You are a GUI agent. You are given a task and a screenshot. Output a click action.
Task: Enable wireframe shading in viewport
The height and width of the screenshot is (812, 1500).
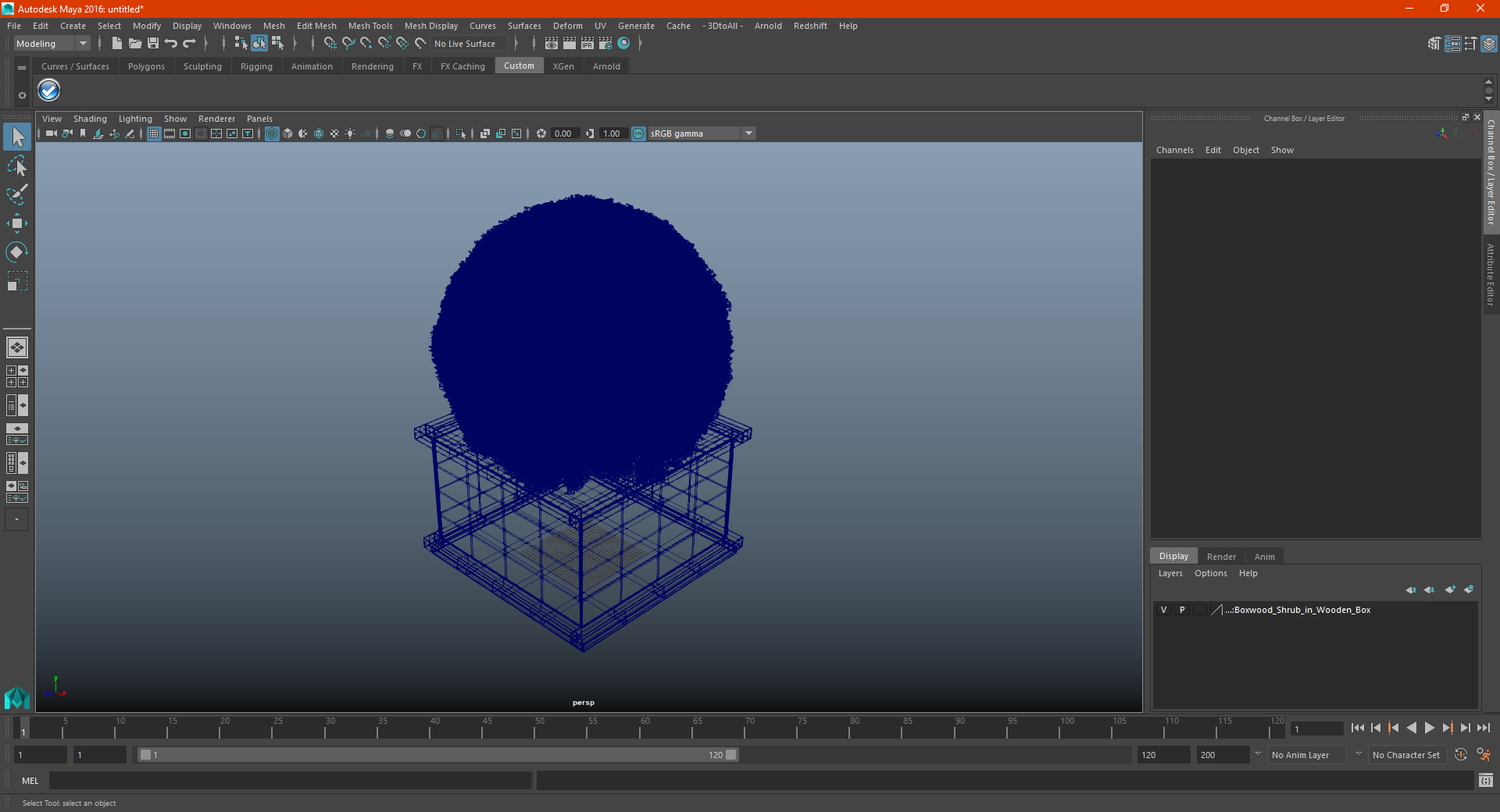[x=272, y=134]
